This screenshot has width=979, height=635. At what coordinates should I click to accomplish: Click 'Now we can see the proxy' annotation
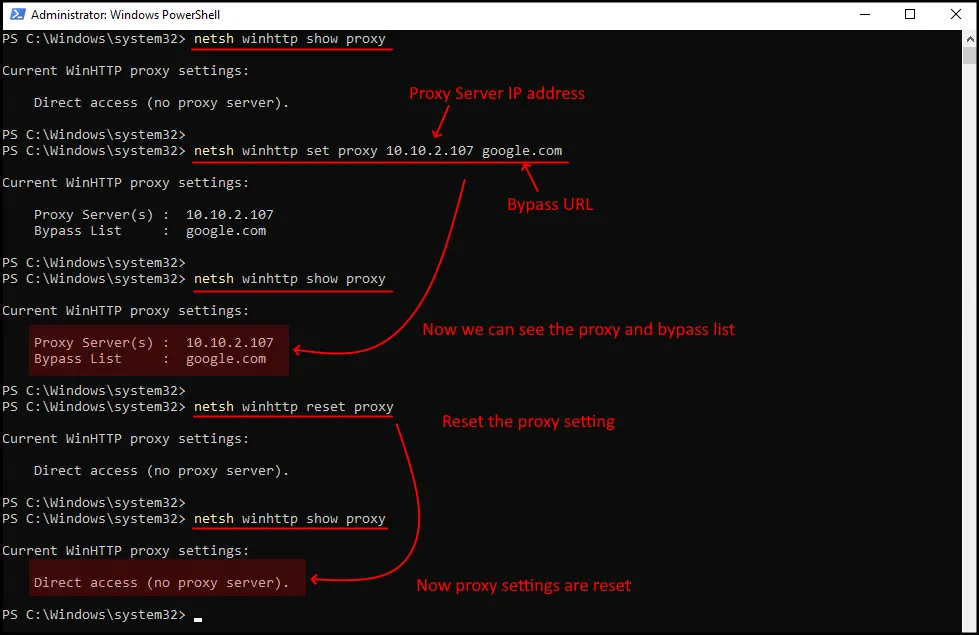578,329
